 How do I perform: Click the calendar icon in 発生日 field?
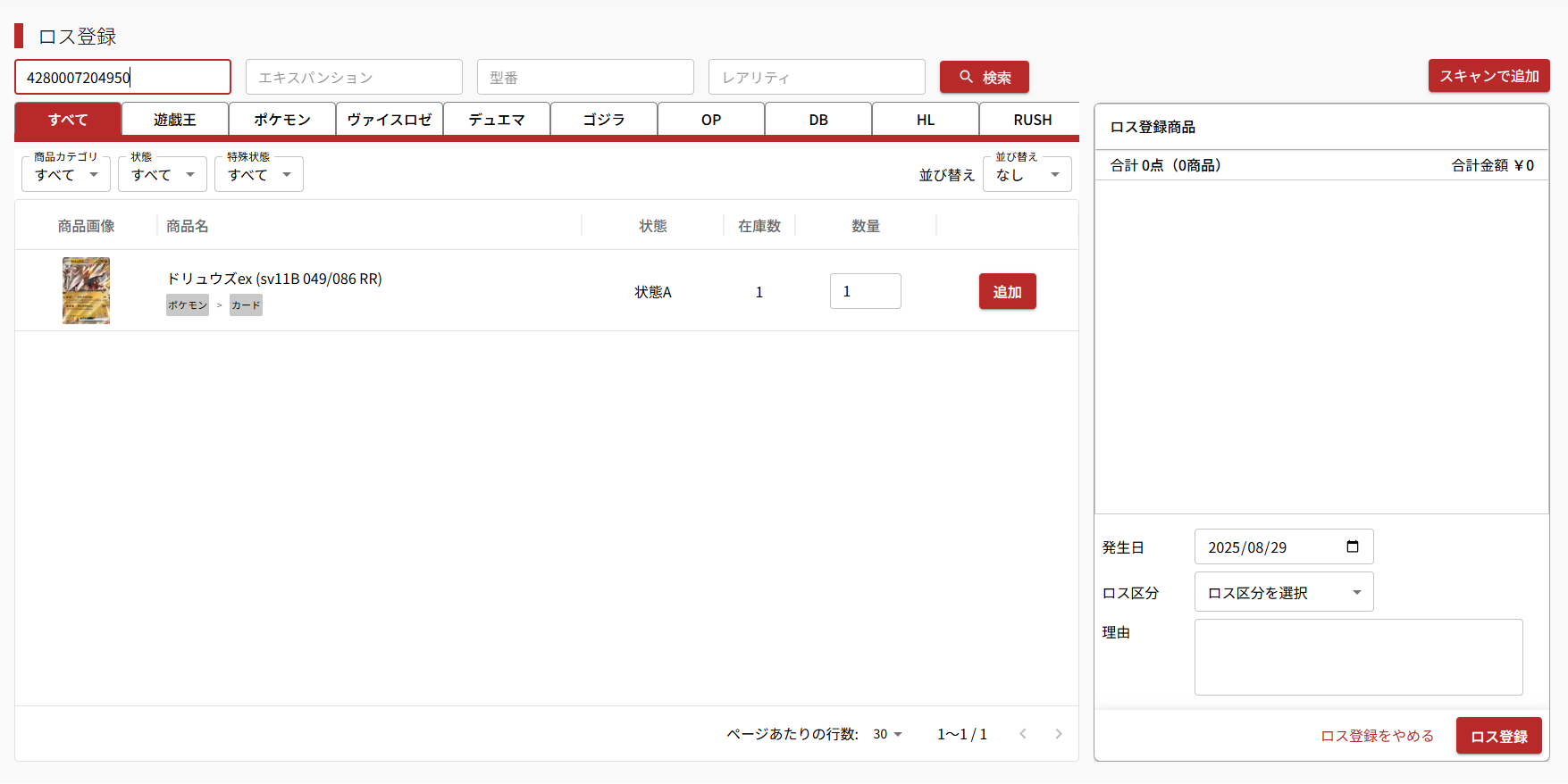pos(1352,546)
